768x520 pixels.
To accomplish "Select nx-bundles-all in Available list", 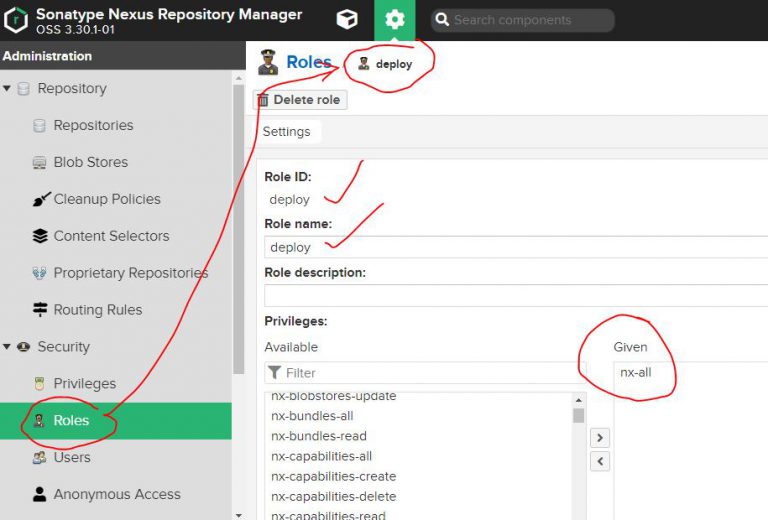I will [x=312, y=416].
